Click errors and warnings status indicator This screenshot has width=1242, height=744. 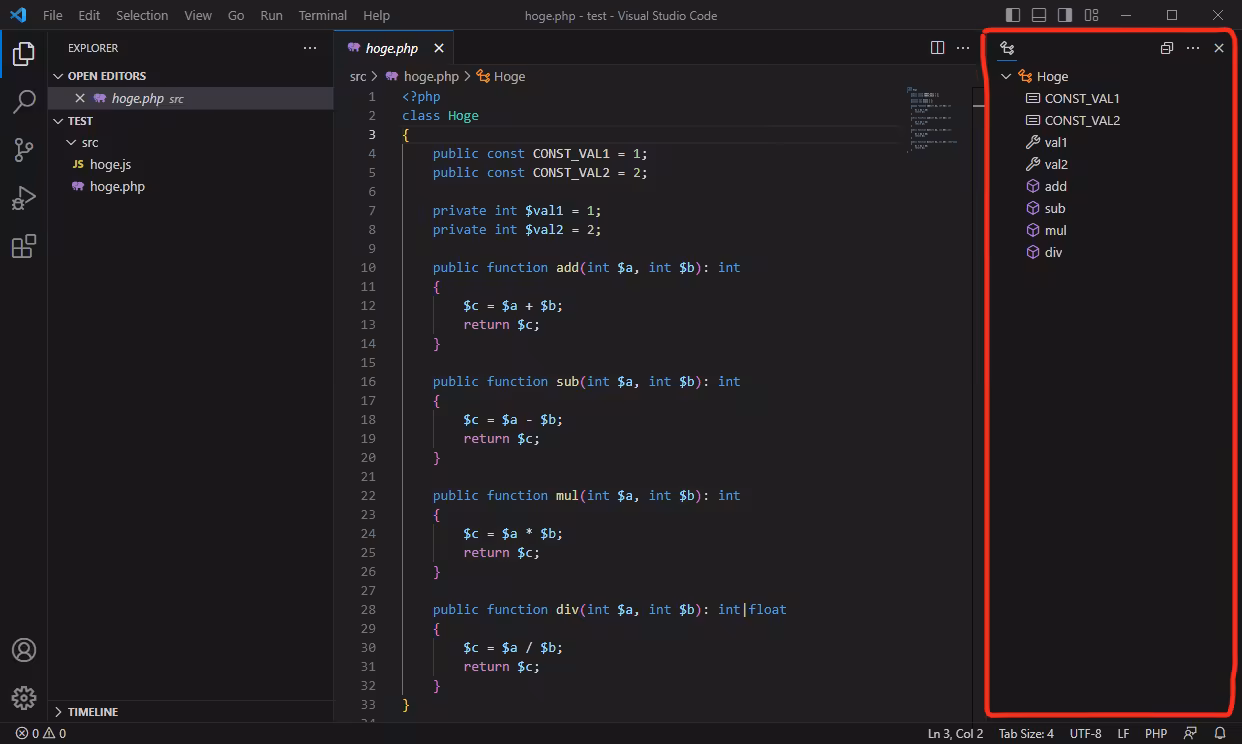click(40, 733)
